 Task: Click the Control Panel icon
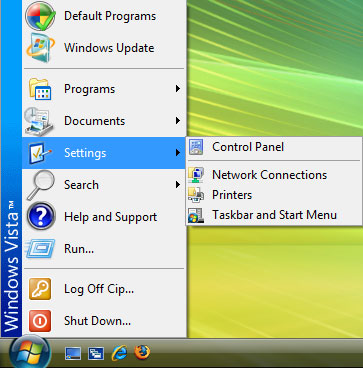click(196, 147)
